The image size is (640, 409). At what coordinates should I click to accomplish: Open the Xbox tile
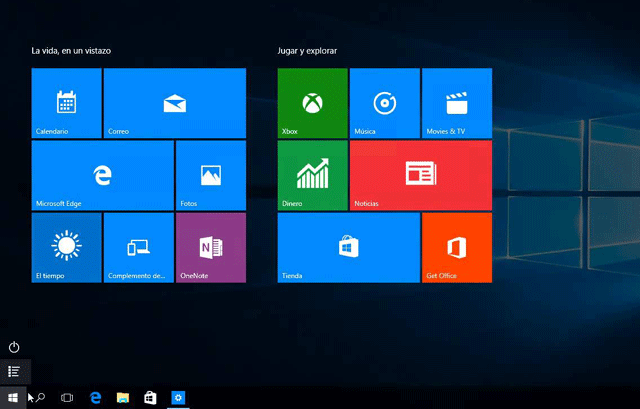312,103
